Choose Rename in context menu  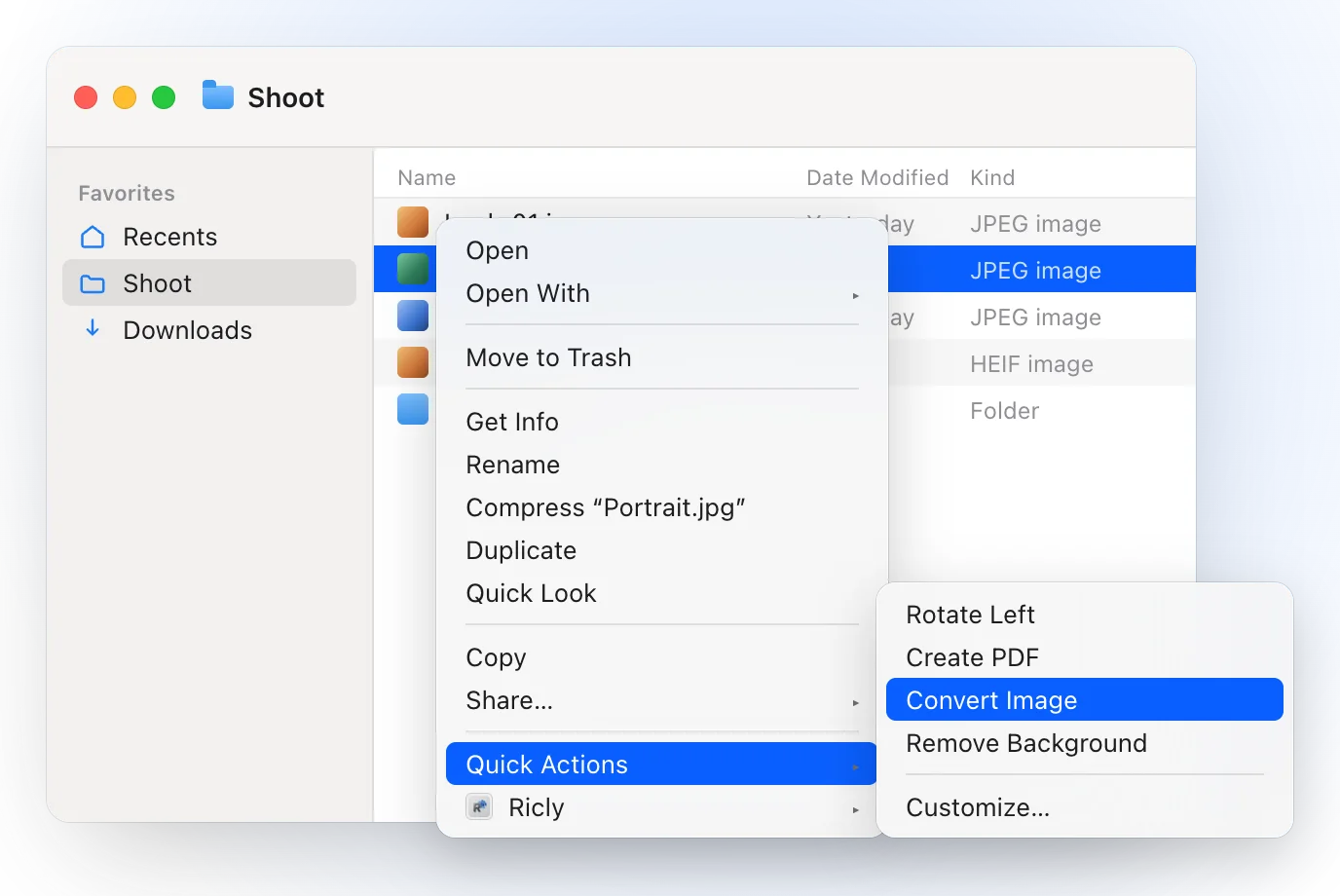(x=662, y=465)
